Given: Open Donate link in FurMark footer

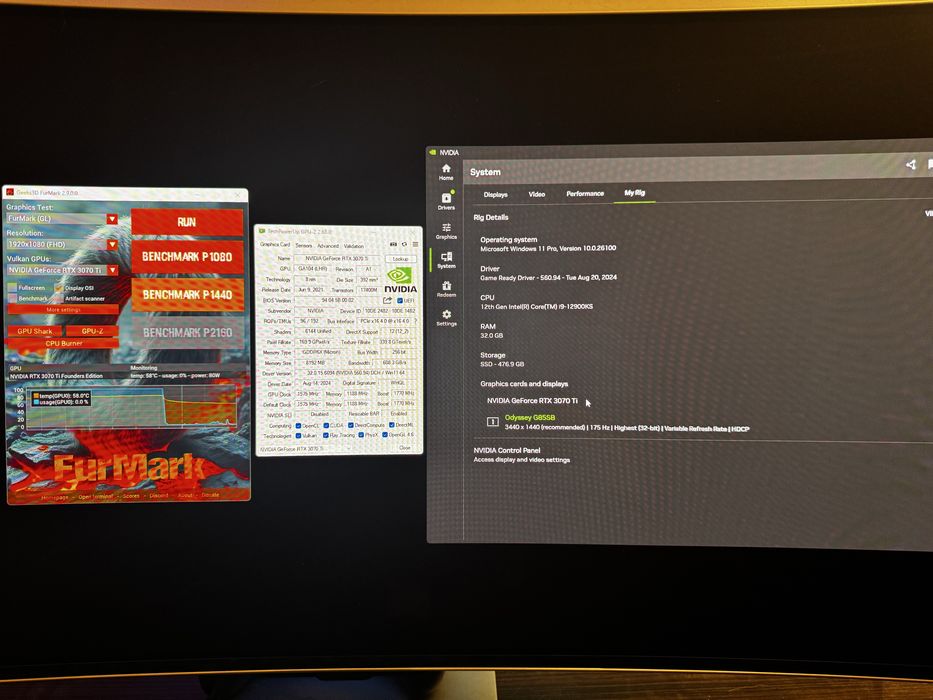Looking at the screenshot, I should click(210, 495).
